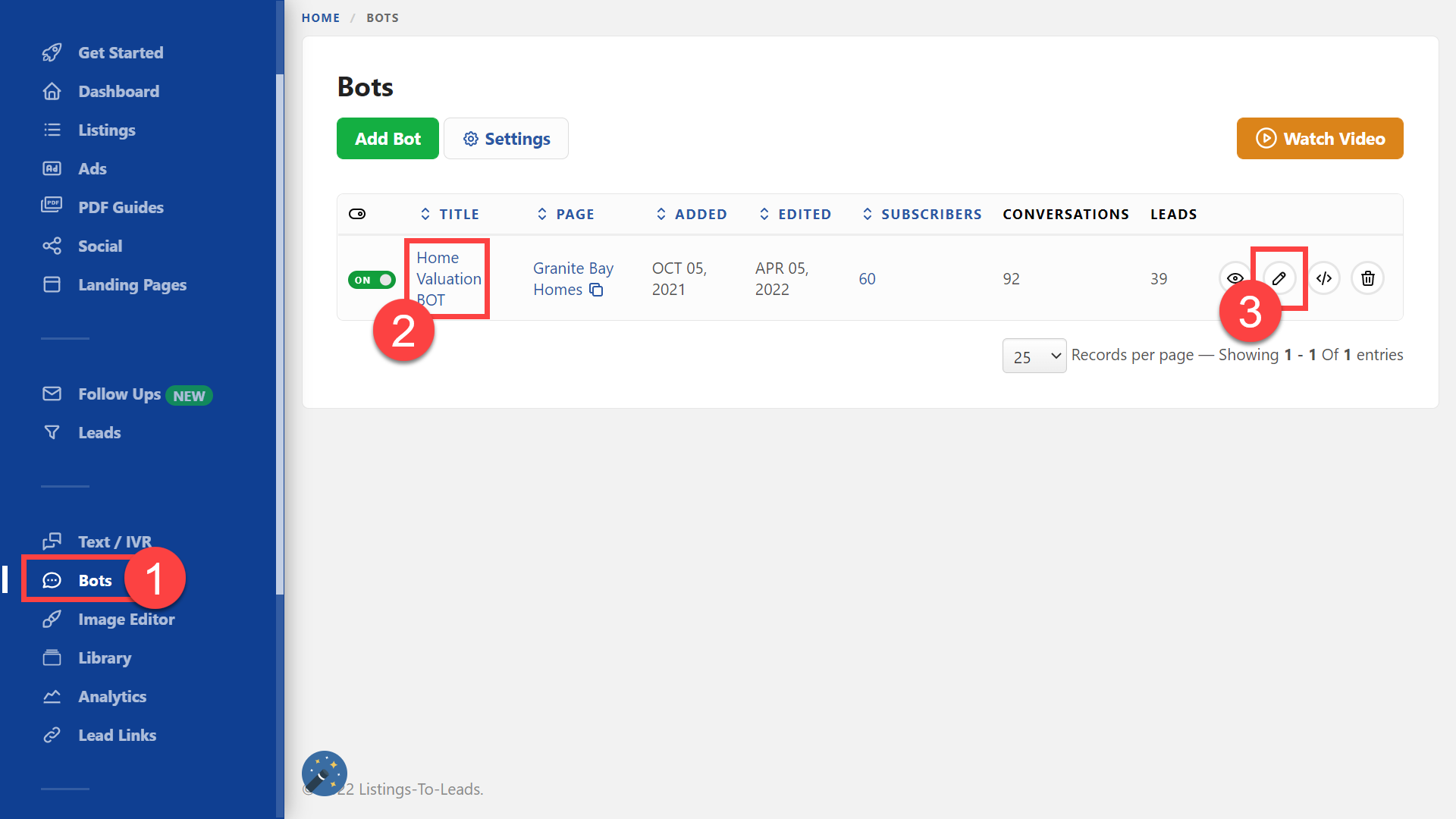The image size is (1456, 819).
Task: Preview the Home Valuation BOT
Action: point(1235,278)
